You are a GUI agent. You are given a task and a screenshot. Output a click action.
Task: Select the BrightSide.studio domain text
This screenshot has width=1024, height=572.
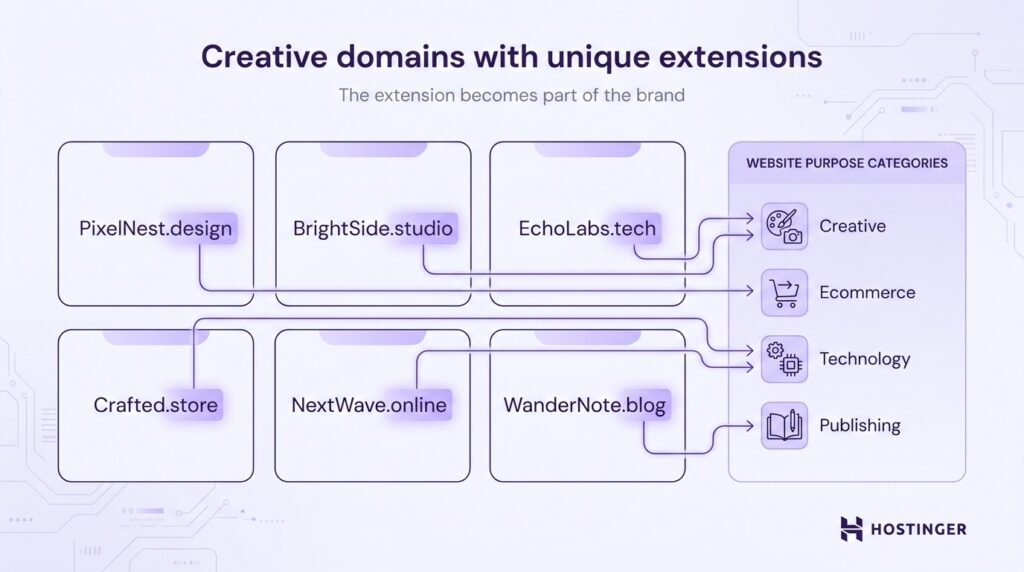(x=373, y=229)
